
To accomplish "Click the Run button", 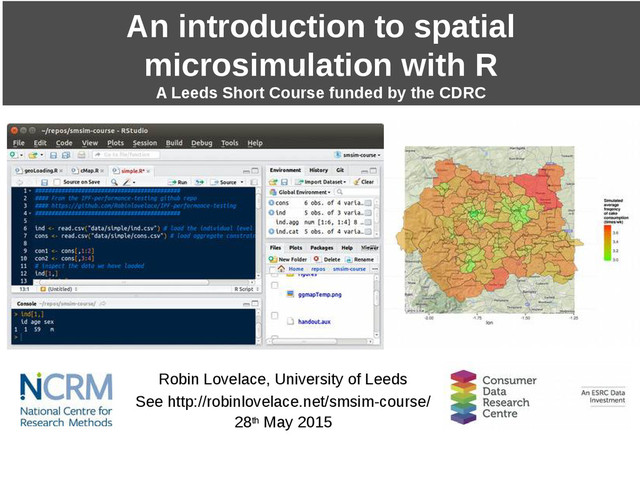I will point(178,182).
